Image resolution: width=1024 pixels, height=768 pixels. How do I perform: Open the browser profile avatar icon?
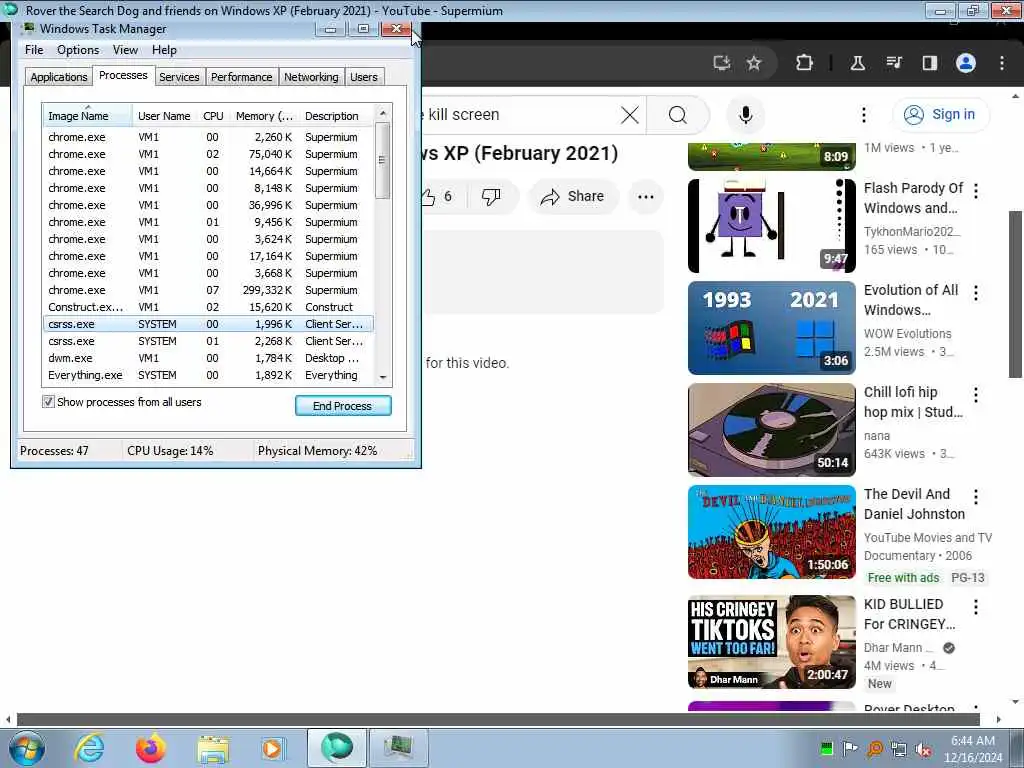click(x=966, y=63)
